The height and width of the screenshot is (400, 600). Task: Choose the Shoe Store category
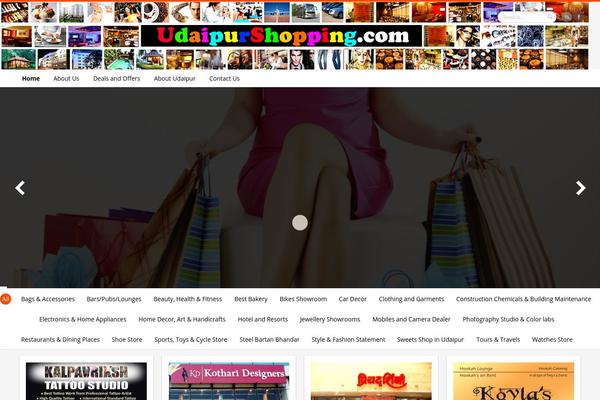[127, 340]
